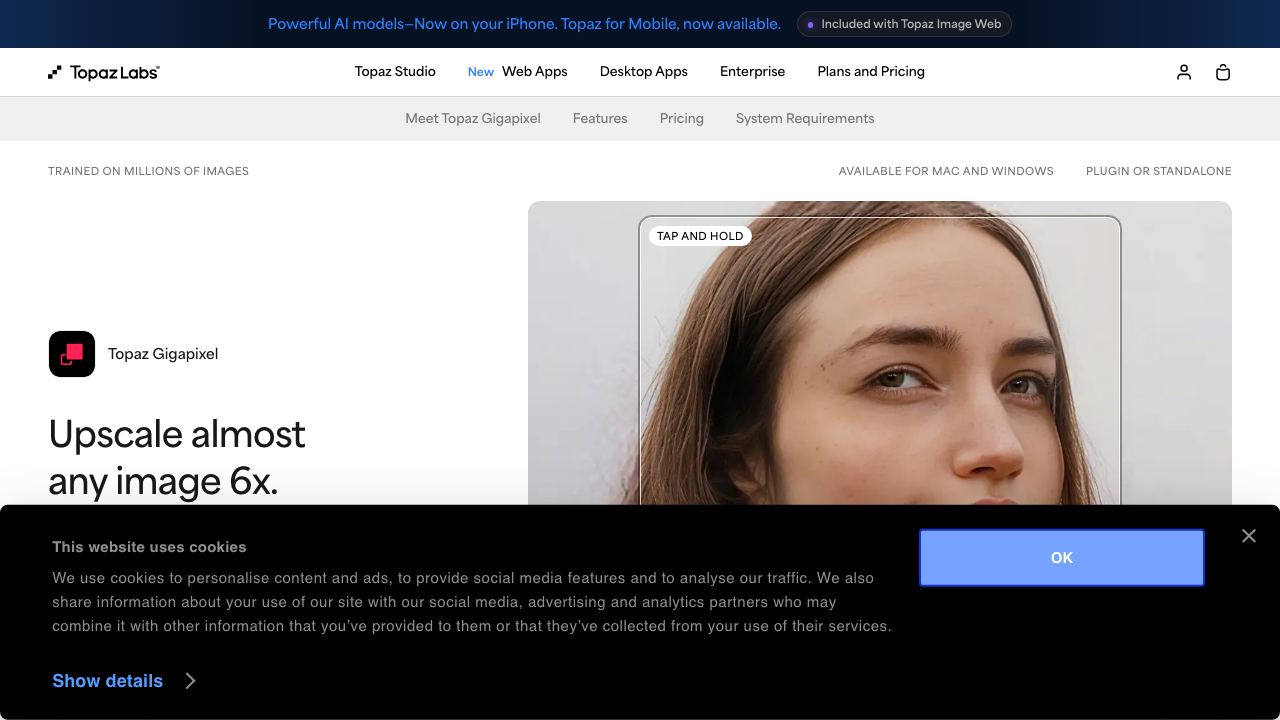View System Requirements section

805,118
